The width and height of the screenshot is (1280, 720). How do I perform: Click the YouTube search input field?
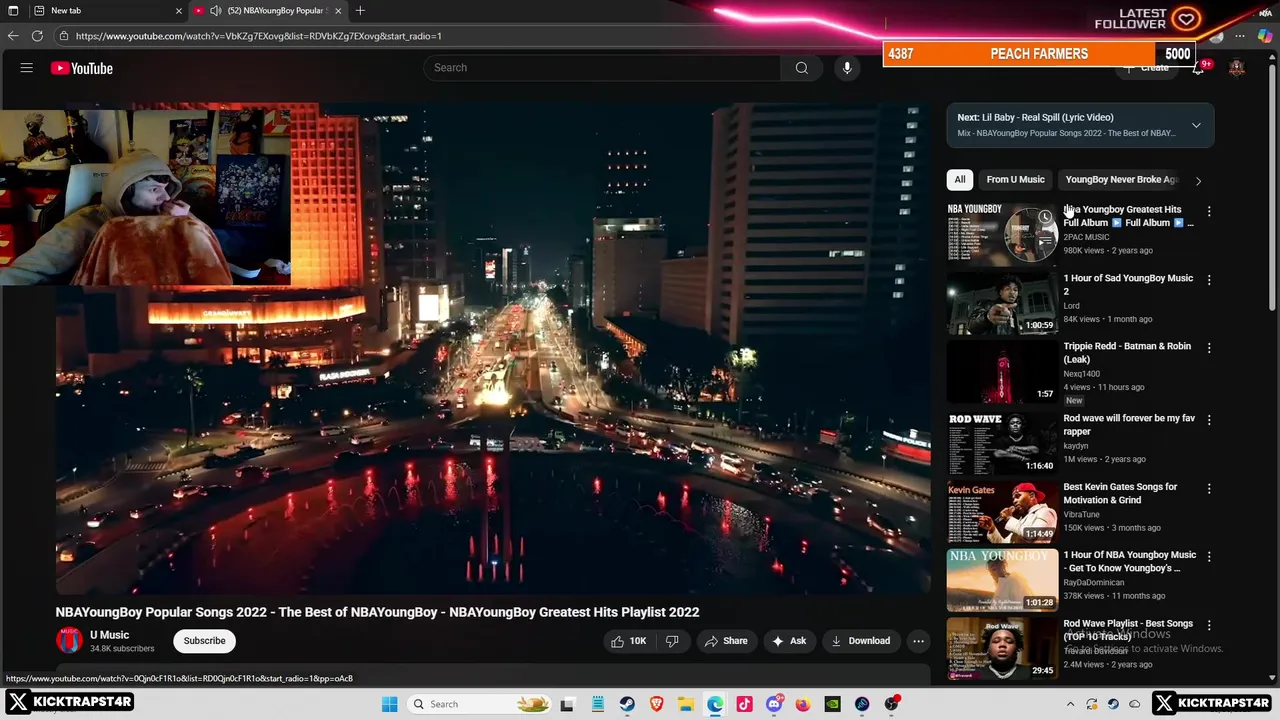pyautogui.click(x=604, y=68)
